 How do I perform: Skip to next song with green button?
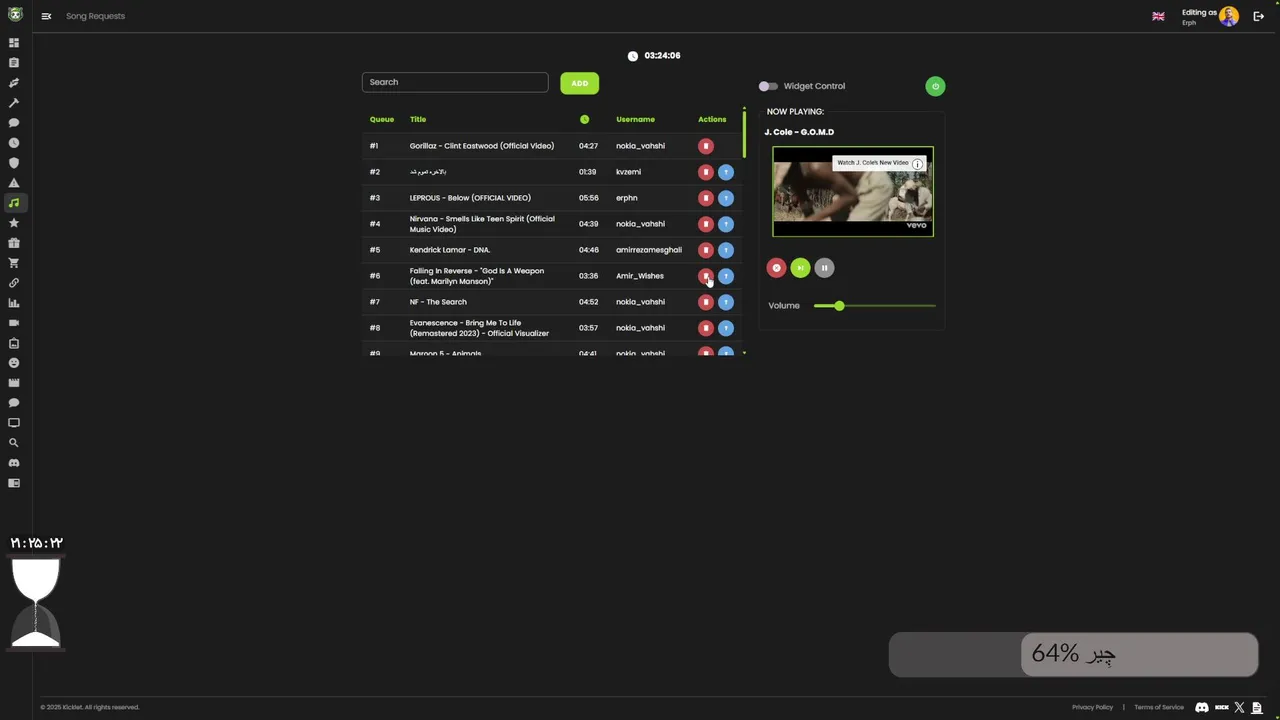800,268
